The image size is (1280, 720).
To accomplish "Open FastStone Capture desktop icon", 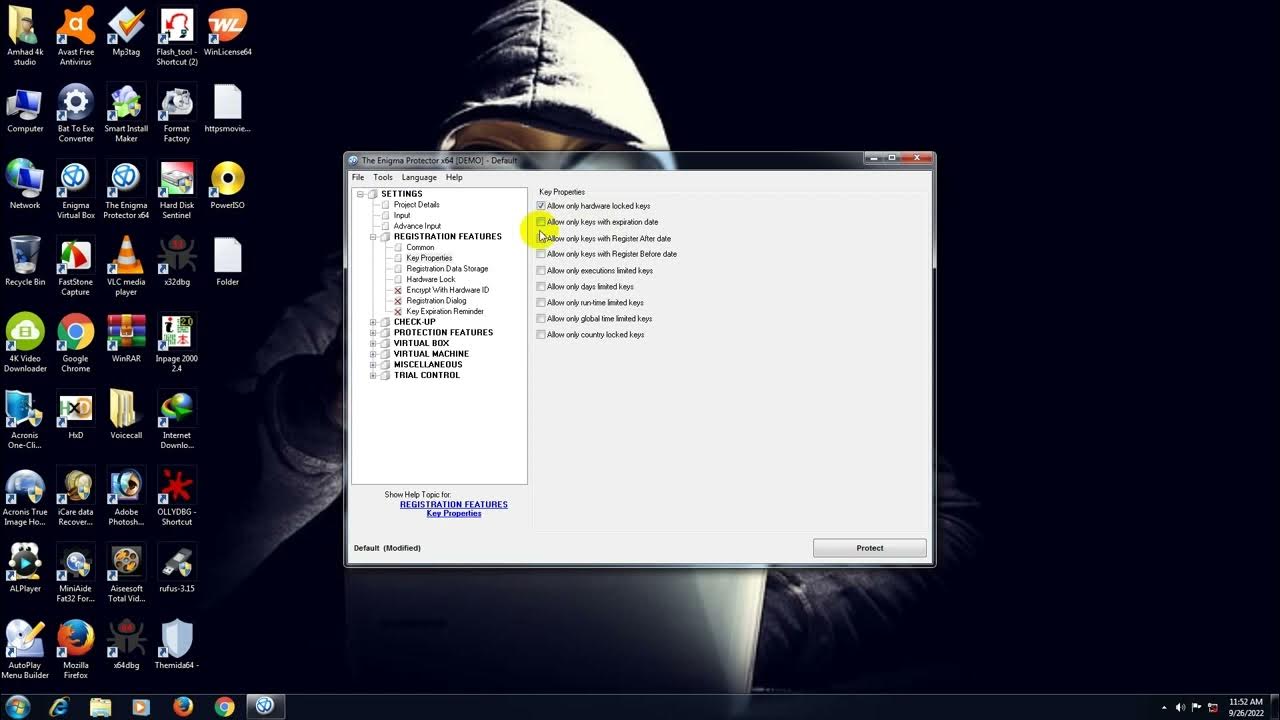I will pyautogui.click(x=75, y=266).
